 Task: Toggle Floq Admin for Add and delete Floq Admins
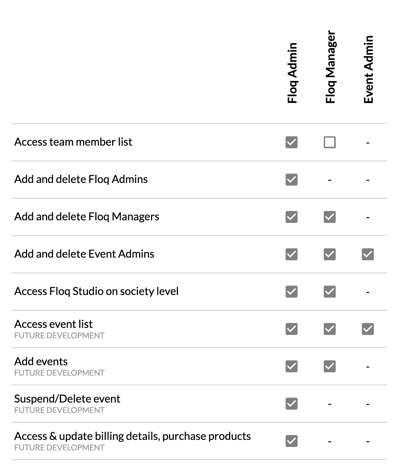pyautogui.click(x=291, y=180)
